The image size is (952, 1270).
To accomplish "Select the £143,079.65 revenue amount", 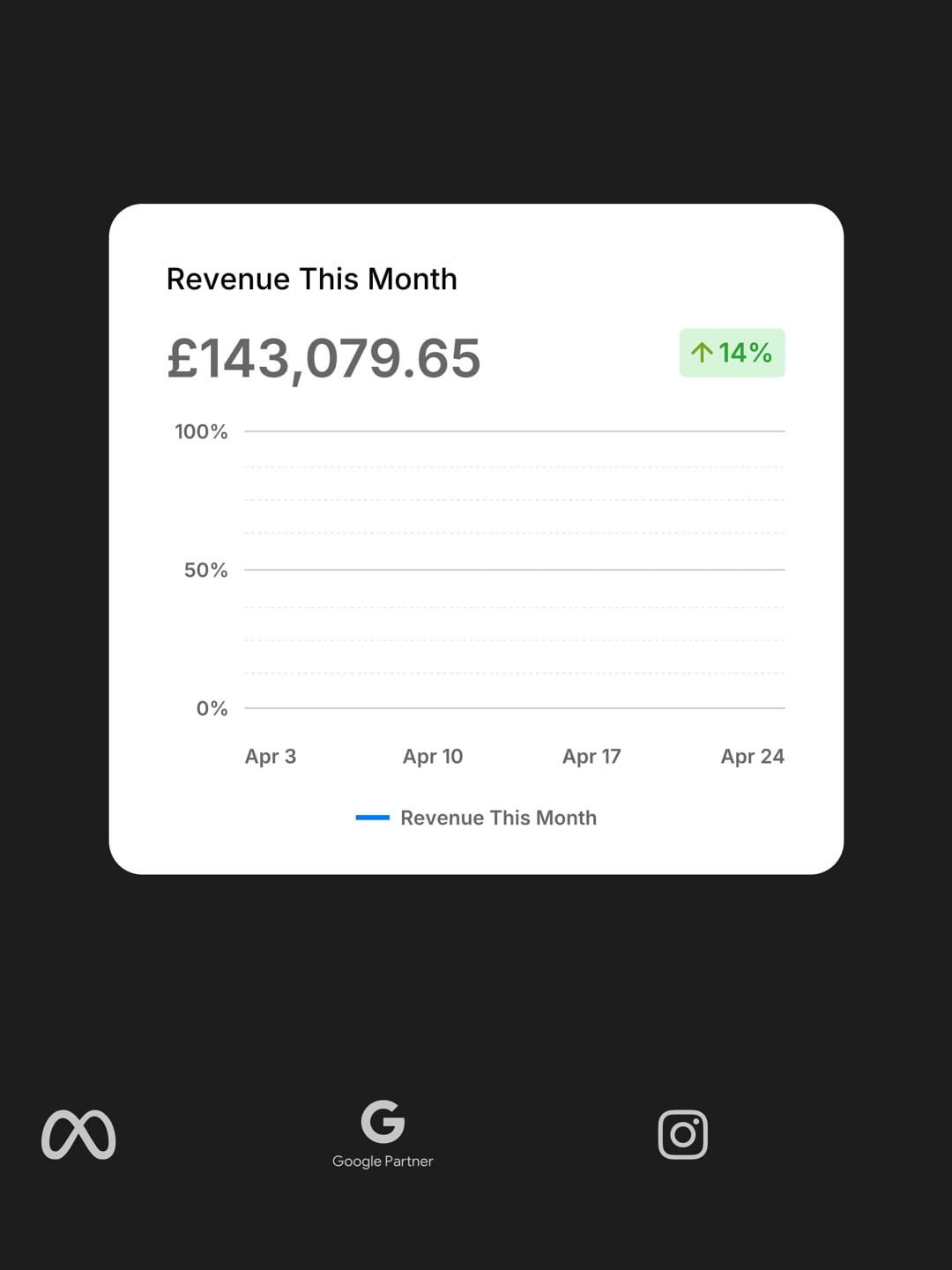I will tap(324, 358).
